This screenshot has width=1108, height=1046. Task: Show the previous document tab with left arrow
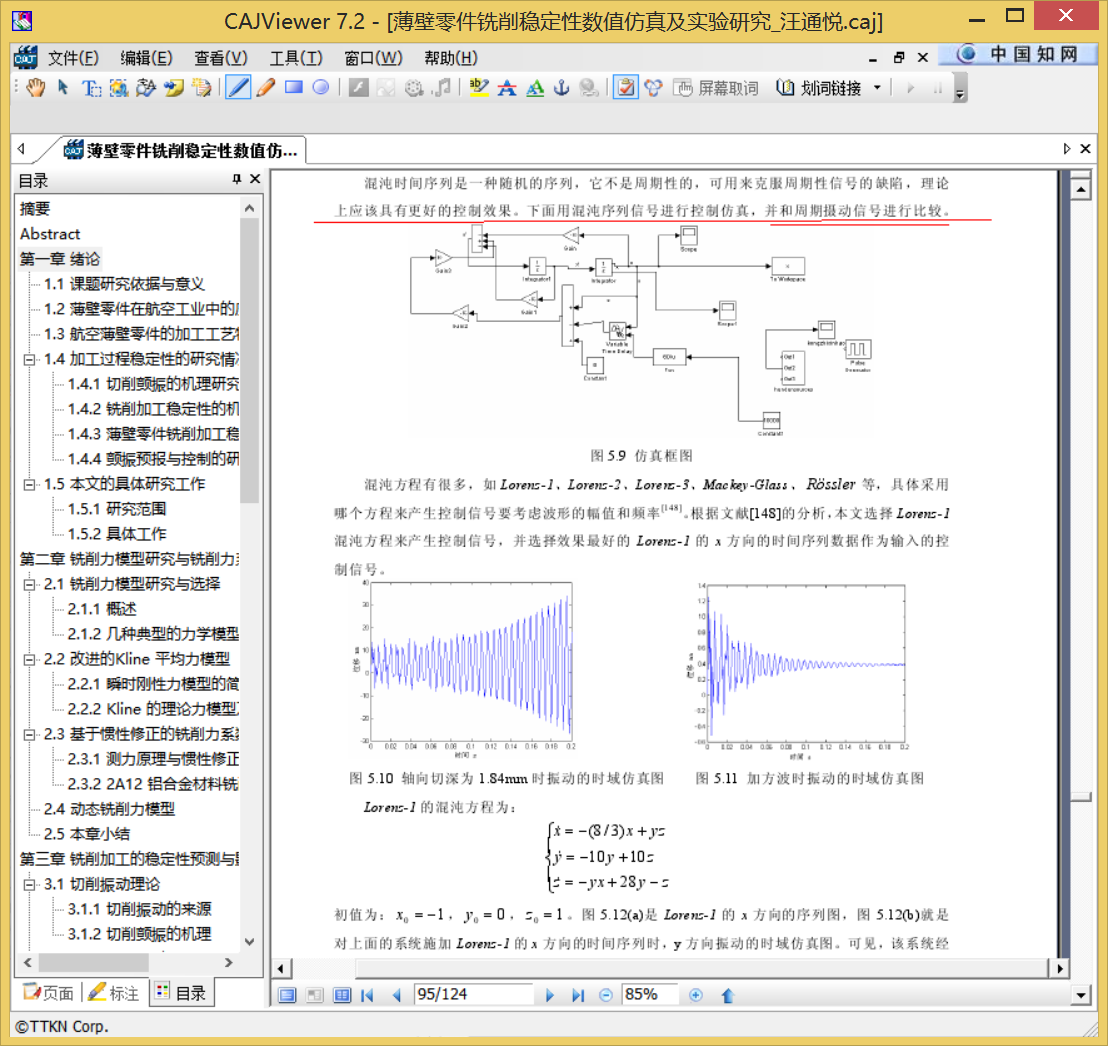click(x=21, y=148)
